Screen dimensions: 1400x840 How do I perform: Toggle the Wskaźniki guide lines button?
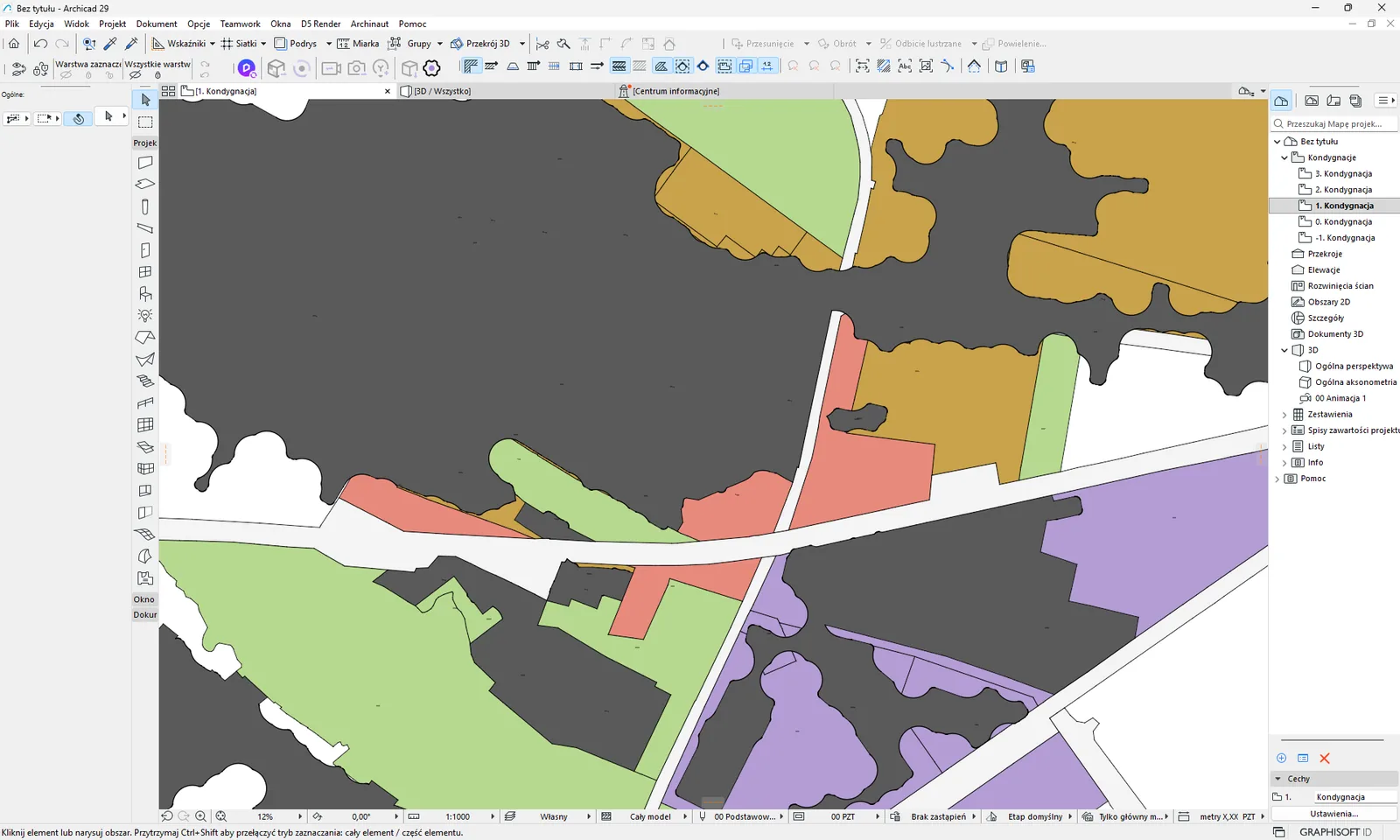pos(179,43)
